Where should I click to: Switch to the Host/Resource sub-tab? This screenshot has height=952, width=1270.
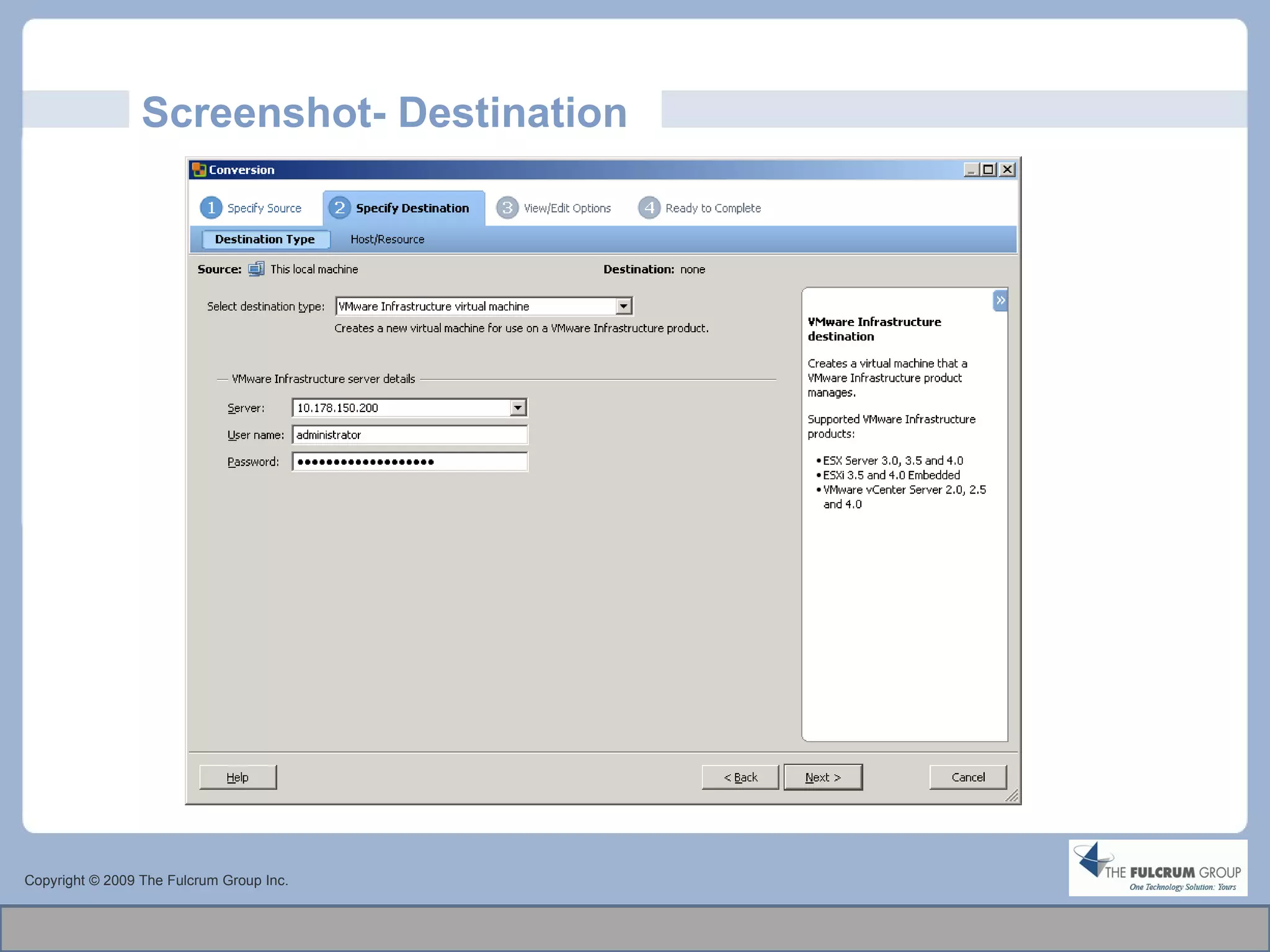tap(388, 239)
